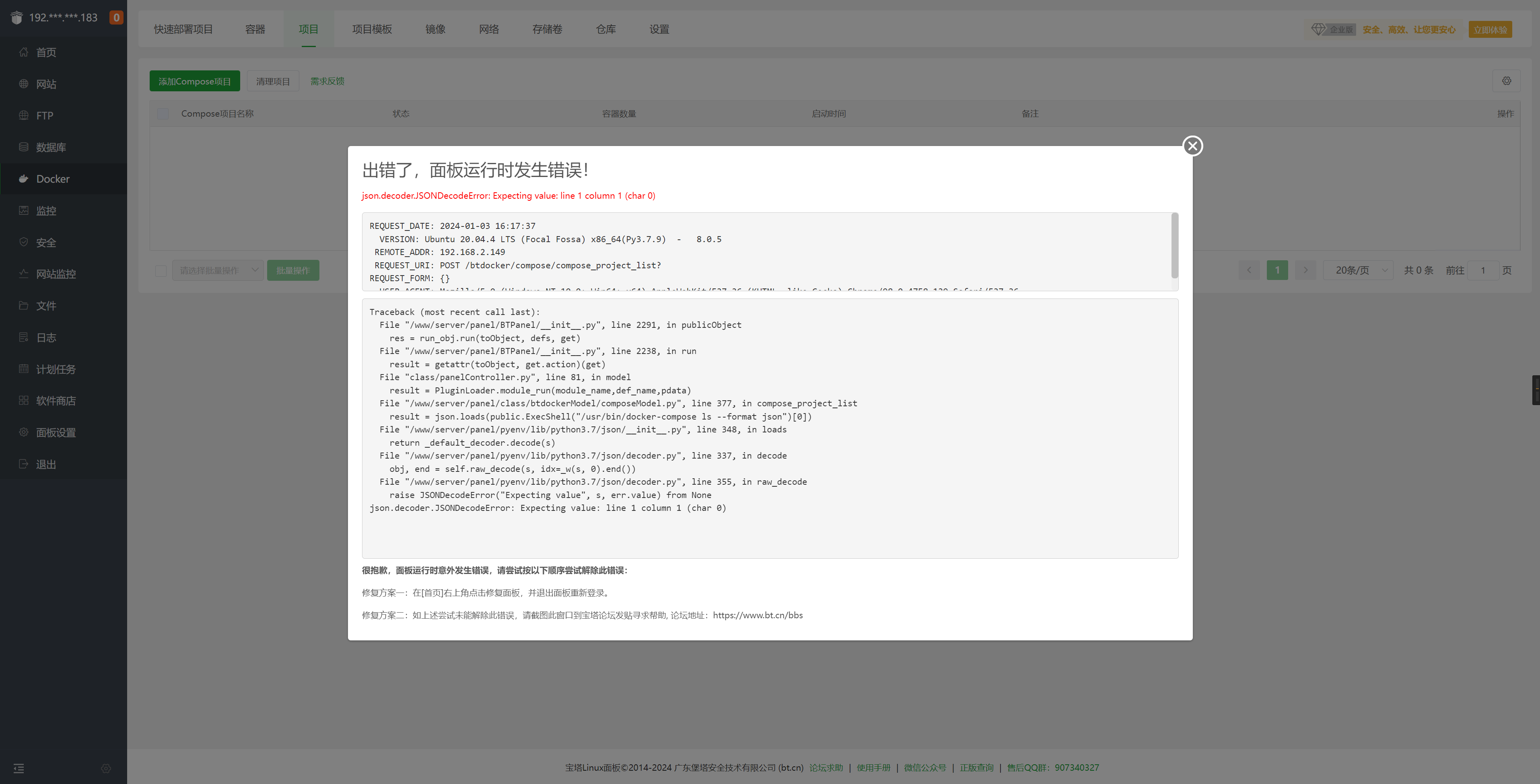1540x784 pixels.
Task: Open the 设置 tab
Action: click(659, 29)
